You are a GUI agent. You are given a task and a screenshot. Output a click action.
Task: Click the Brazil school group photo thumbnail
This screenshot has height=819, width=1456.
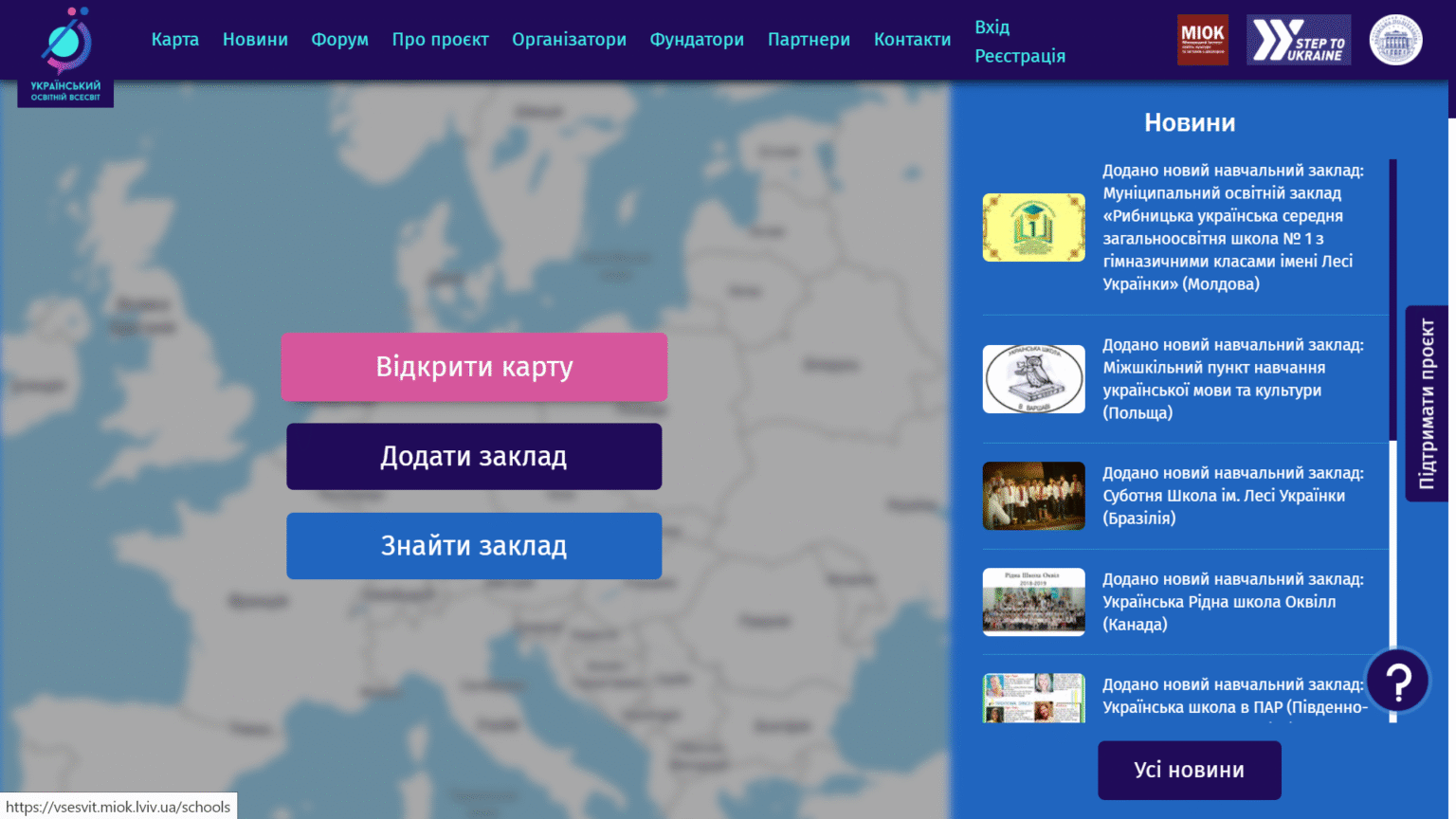tap(1033, 496)
